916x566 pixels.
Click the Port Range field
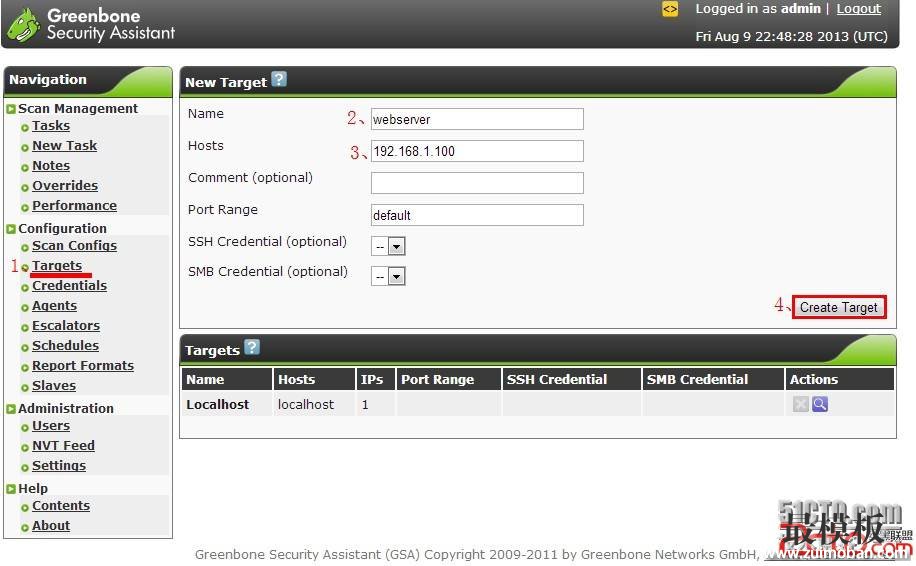(x=477, y=215)
